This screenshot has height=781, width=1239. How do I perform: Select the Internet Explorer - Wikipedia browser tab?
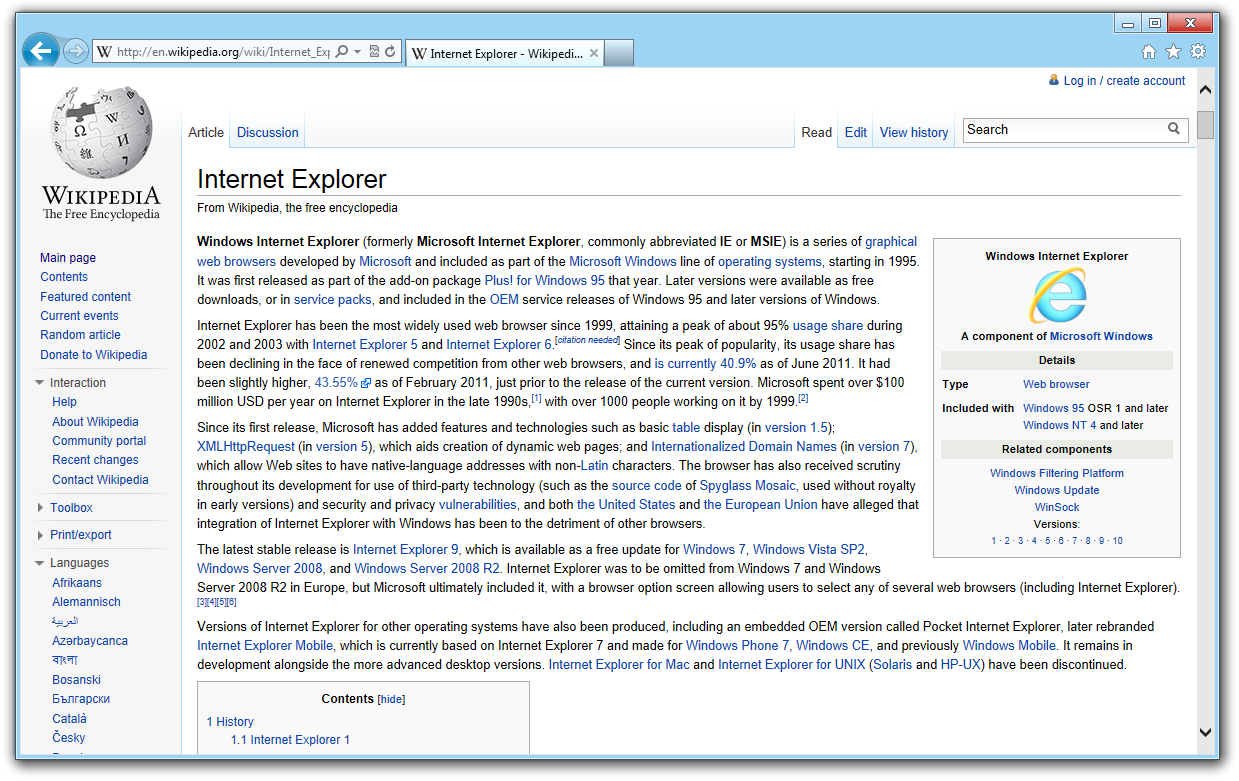coord(505,54)
